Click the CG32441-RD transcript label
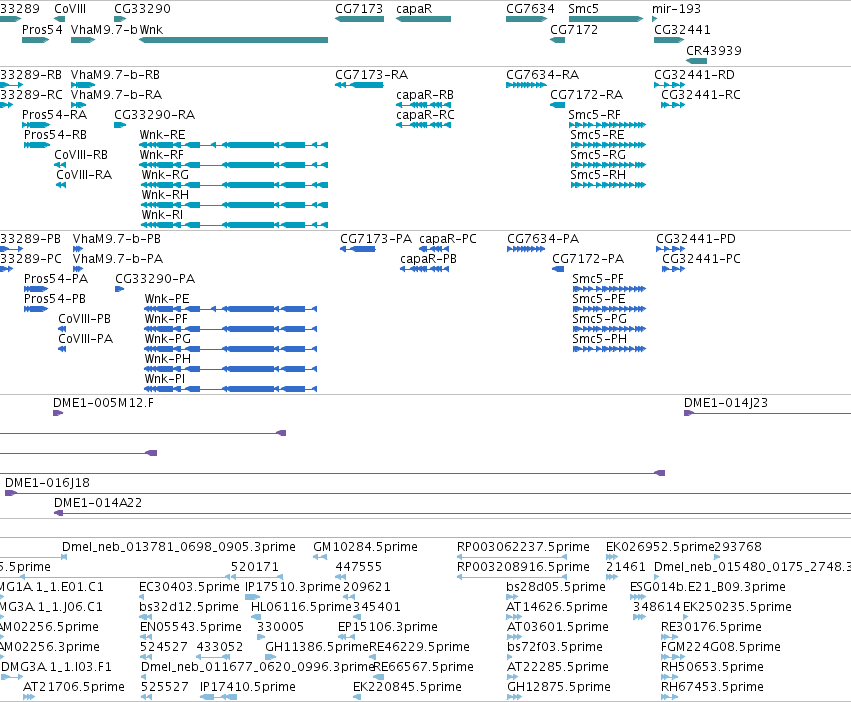Viewport: 851px width, 702px height. coord(694,74)
